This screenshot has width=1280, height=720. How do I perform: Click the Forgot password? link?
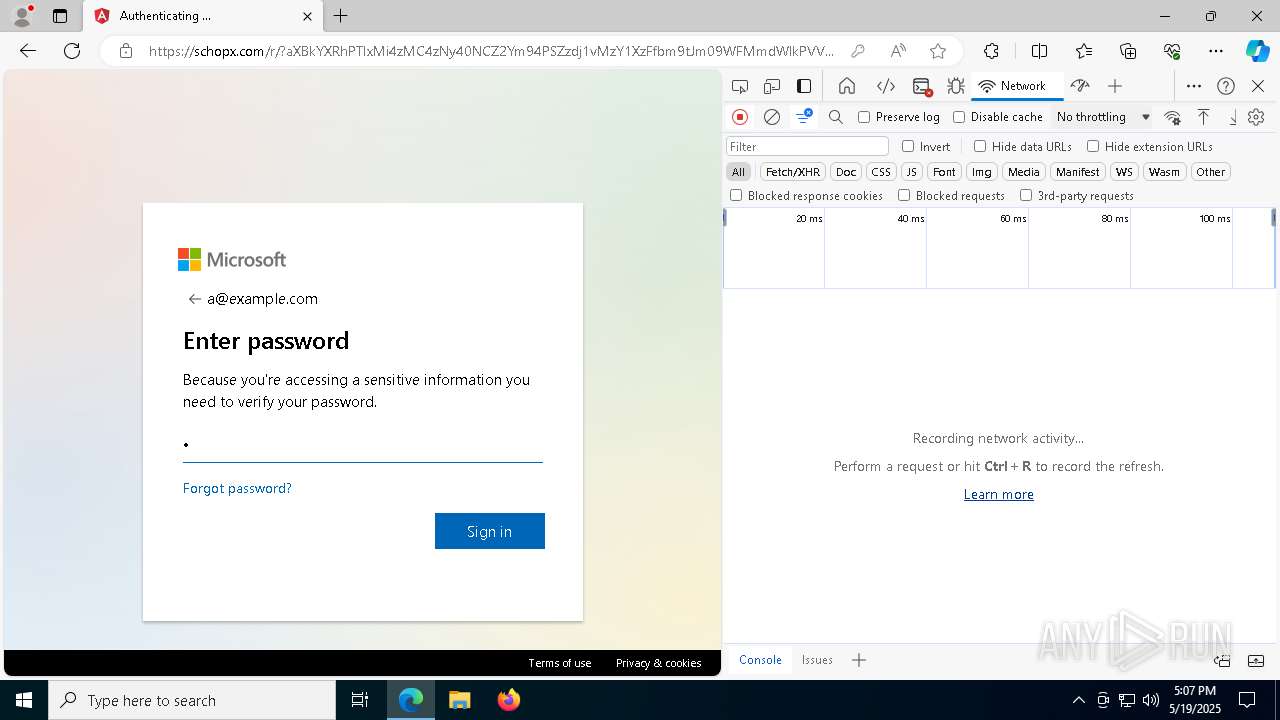pyautogui.click(x=237, y=488)
